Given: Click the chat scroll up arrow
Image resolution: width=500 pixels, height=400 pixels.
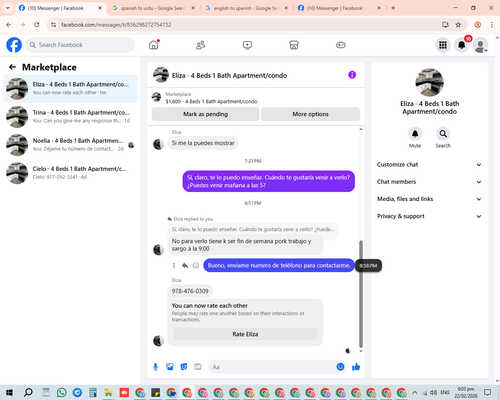Looking at the screenshot, I should 361,129.
